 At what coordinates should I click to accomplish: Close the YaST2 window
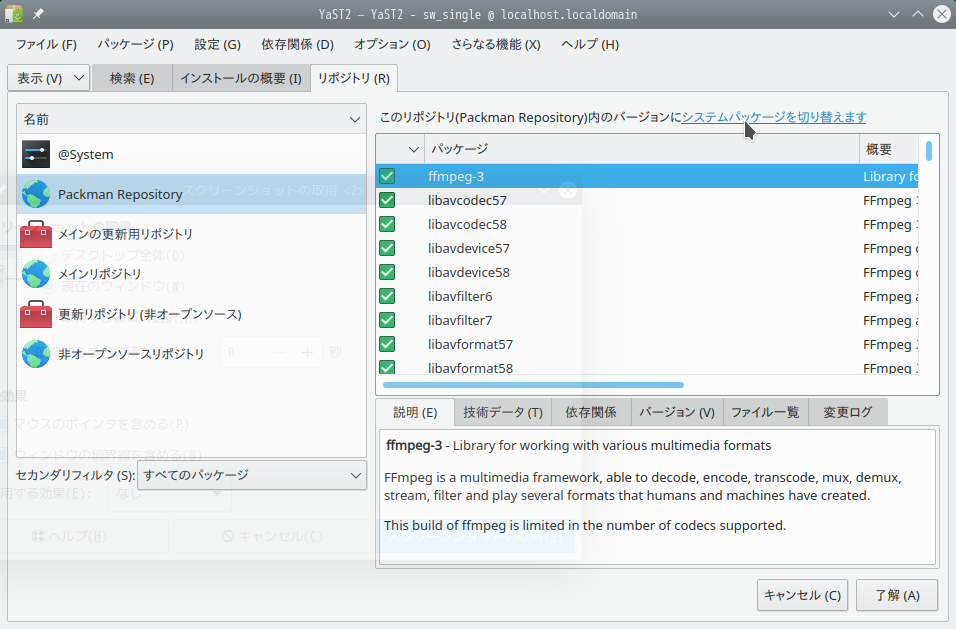pyautogui.click(x=942, y=14)
